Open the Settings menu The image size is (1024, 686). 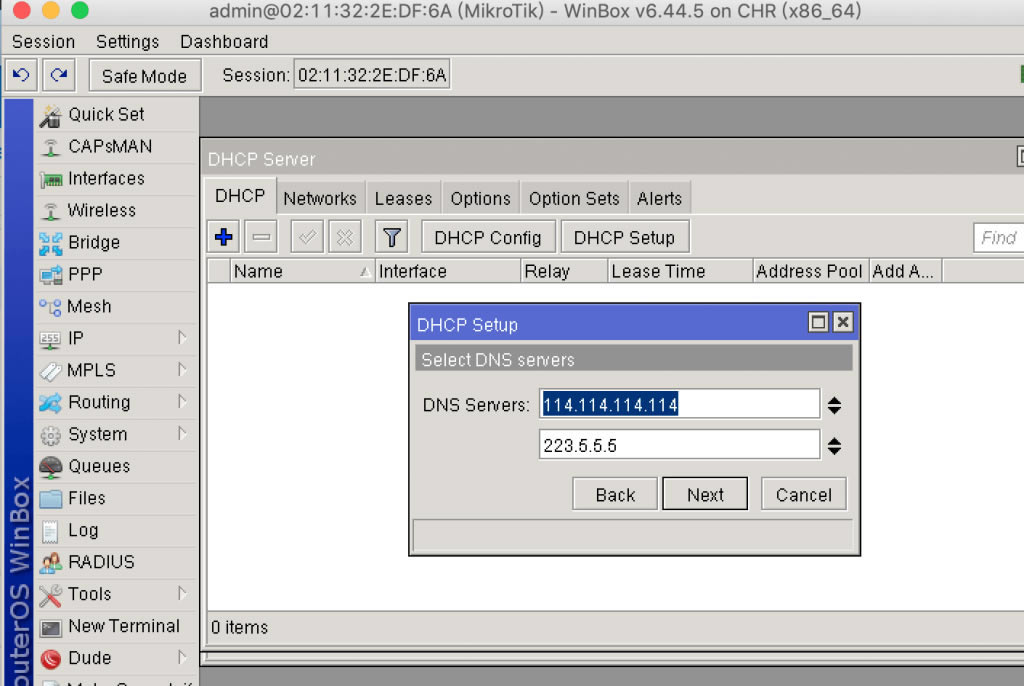(x=127, y=41)
